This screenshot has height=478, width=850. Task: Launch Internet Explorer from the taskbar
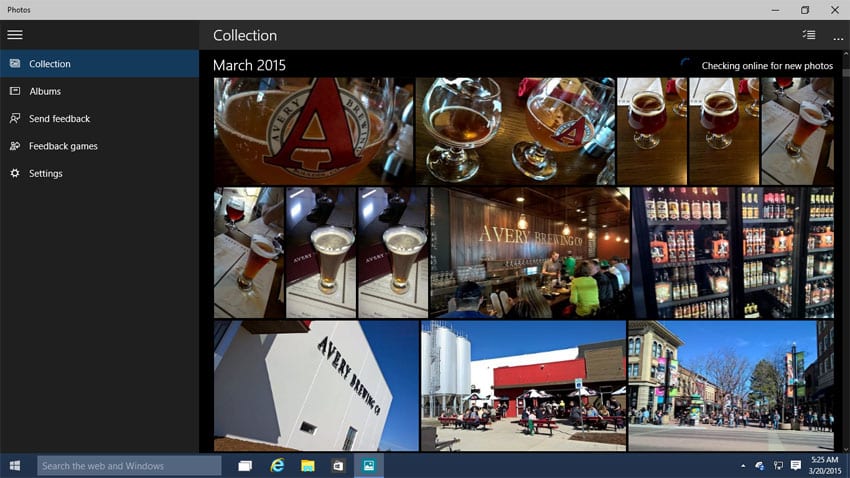tap(277, 466)
